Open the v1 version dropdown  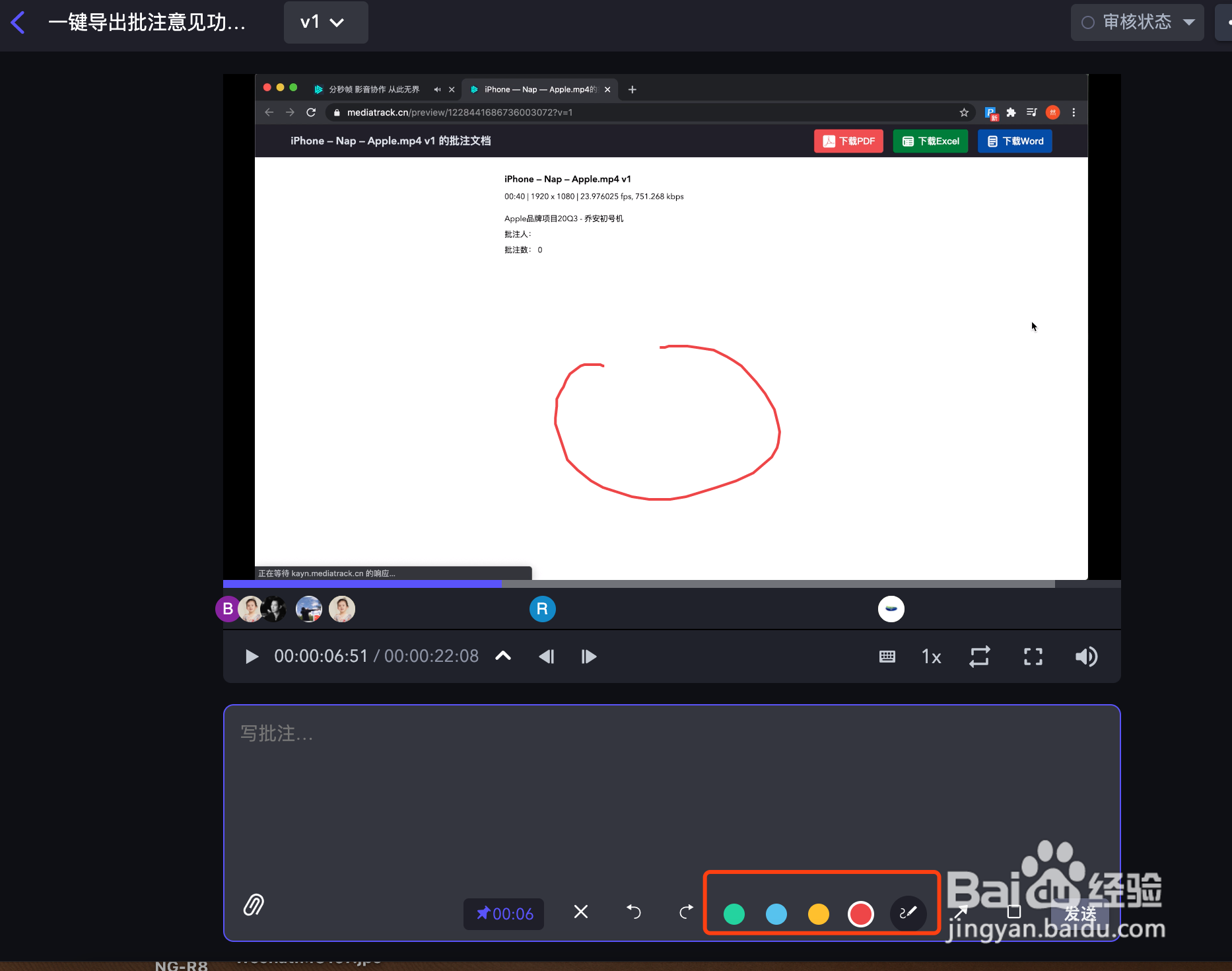click(325, 22)
